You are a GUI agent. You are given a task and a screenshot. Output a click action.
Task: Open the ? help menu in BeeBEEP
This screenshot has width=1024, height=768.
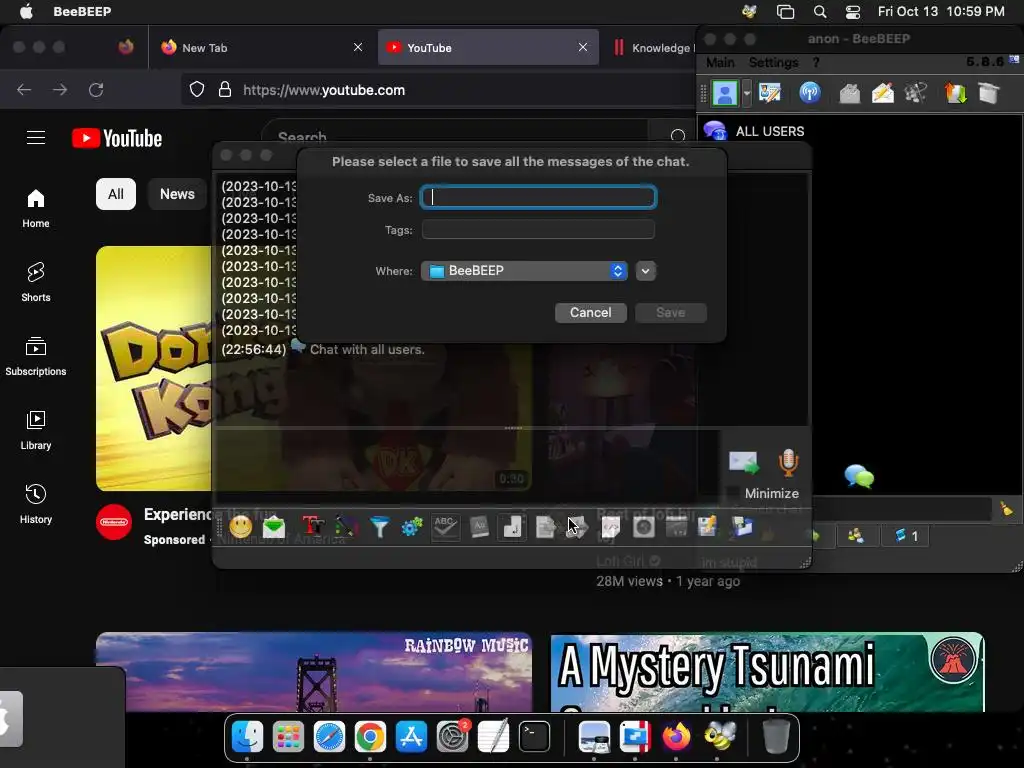point(816,62)
